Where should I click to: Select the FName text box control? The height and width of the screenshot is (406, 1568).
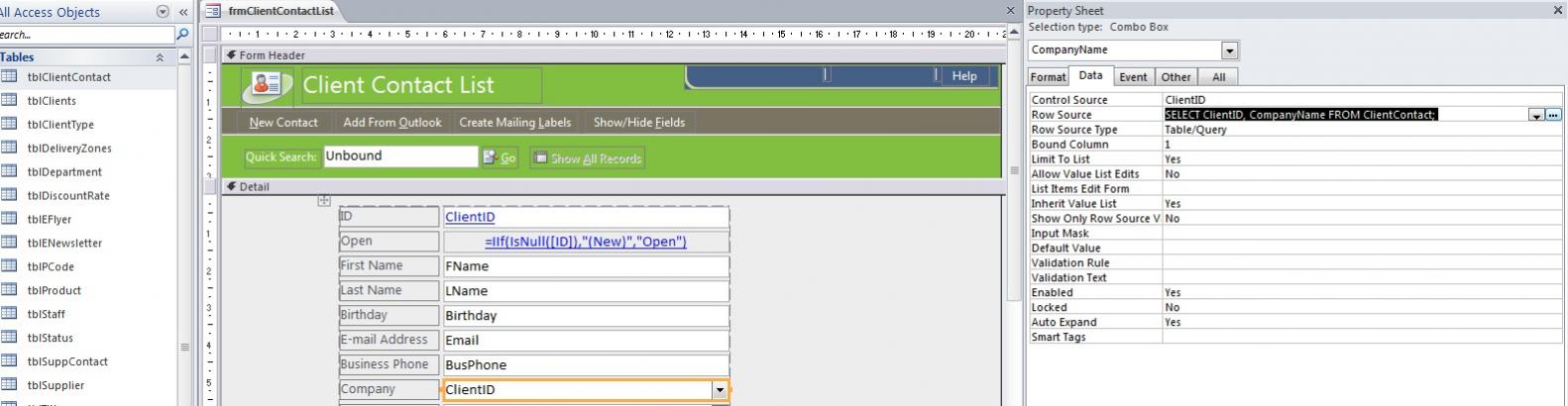(586, 266)
